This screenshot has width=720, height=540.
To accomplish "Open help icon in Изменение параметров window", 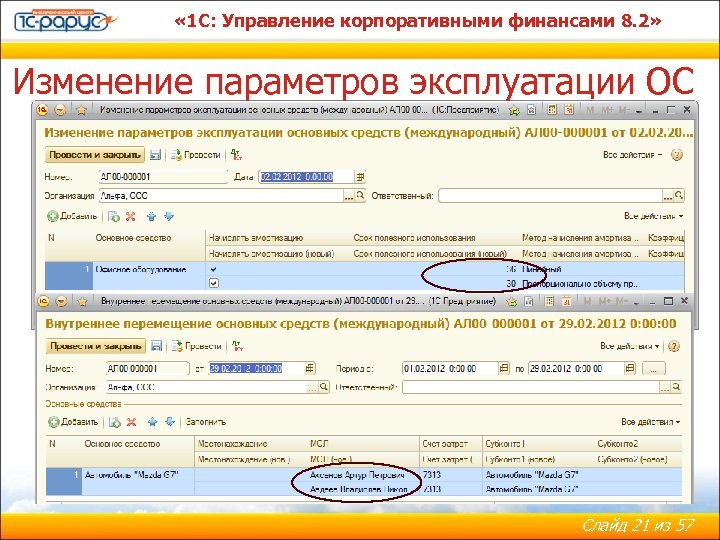I will [676, 155].
